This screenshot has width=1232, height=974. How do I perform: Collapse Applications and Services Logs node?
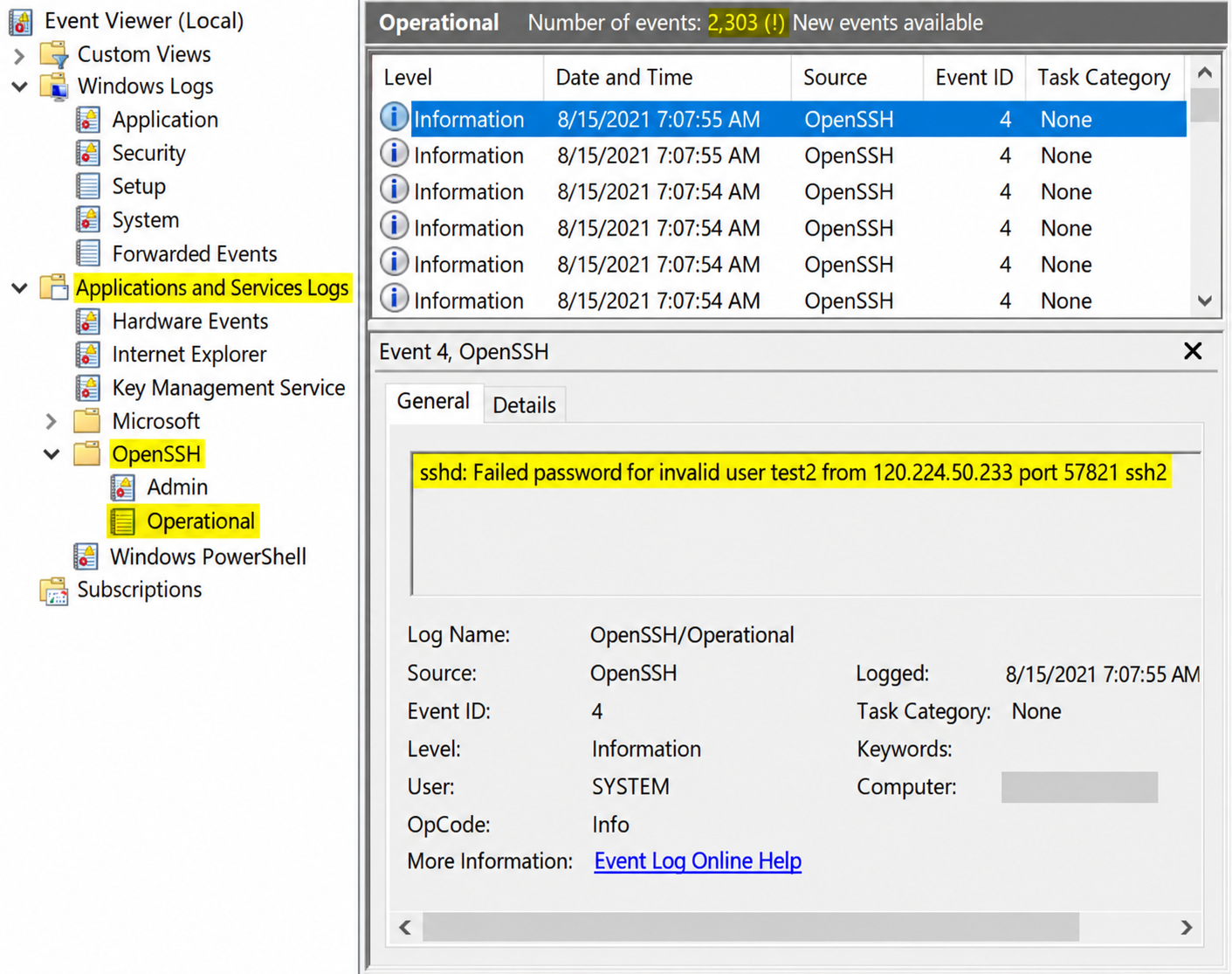click(19, 287)
